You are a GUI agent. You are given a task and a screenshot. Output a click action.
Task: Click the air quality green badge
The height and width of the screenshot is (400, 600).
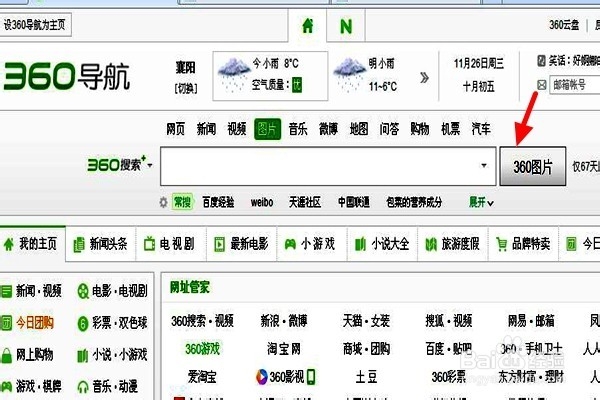297,85
